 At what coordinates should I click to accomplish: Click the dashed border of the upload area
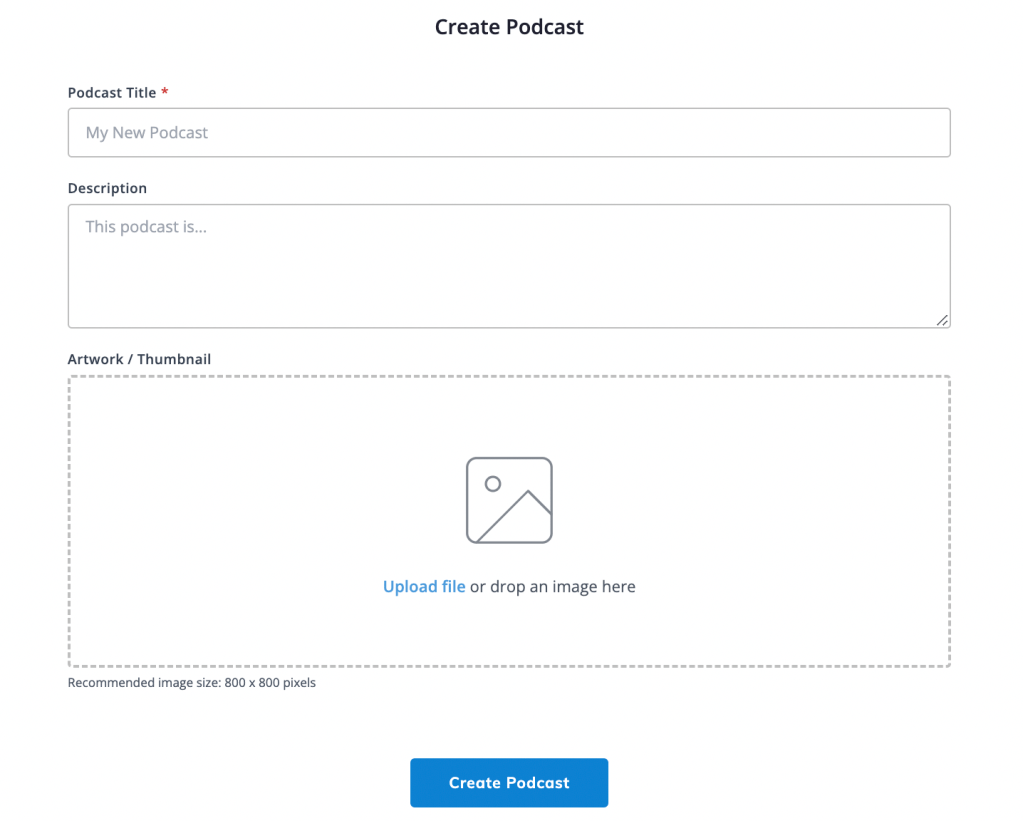(x=509, y=376)
